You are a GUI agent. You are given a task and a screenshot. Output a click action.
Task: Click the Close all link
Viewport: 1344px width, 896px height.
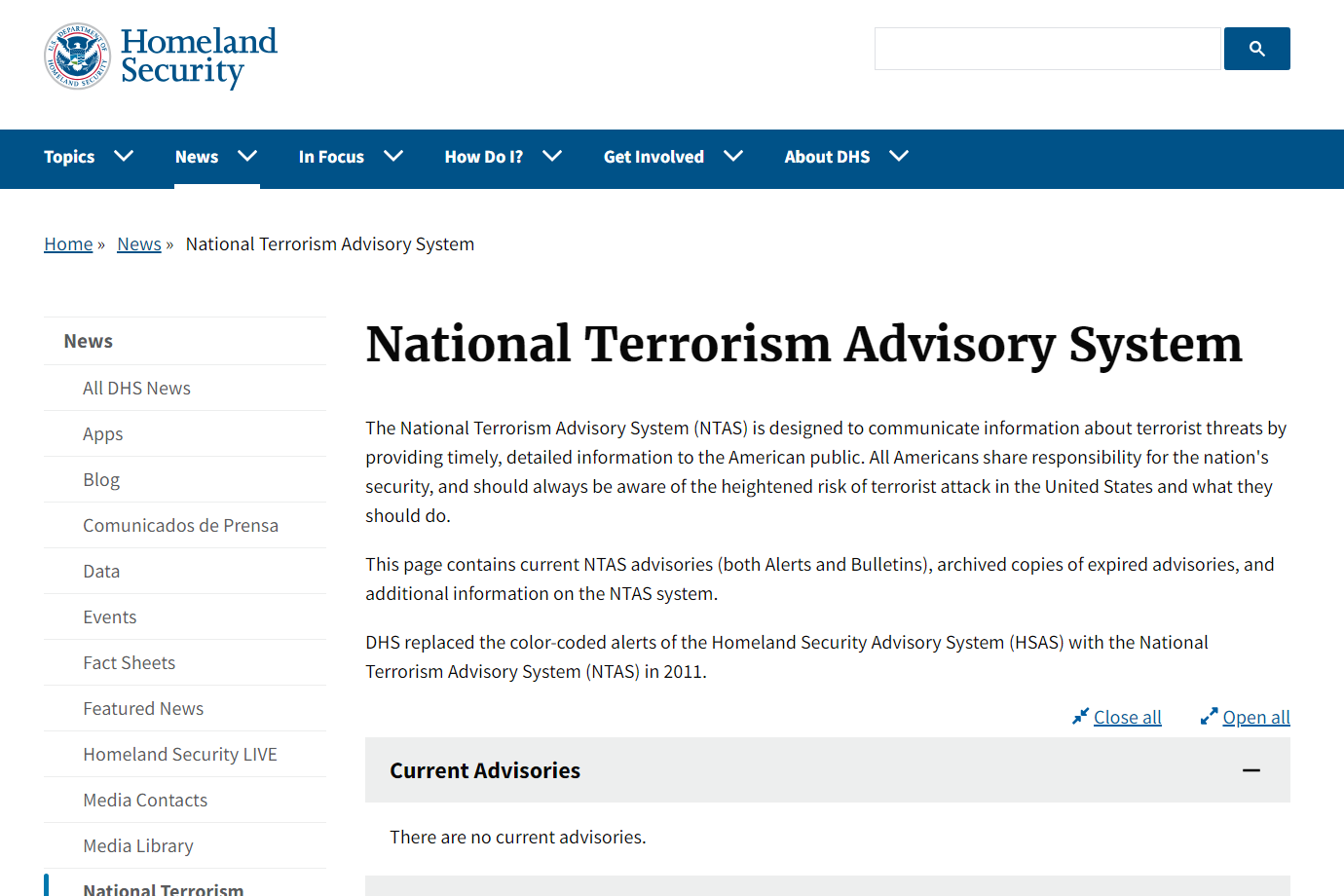click(1128, 718)
